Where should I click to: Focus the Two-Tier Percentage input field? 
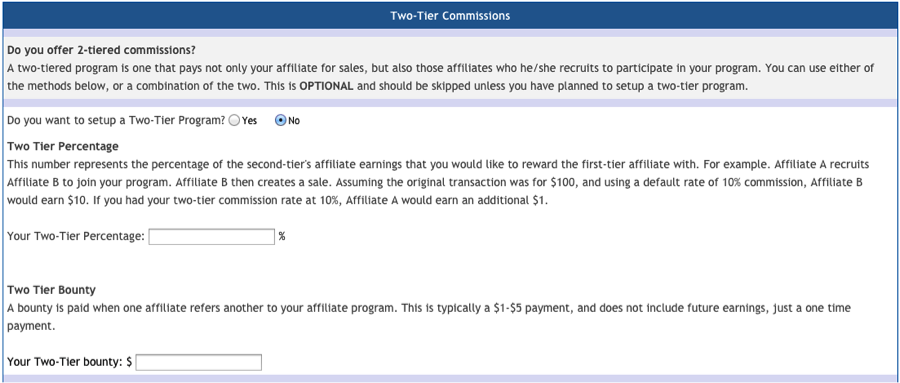(212, 237)
